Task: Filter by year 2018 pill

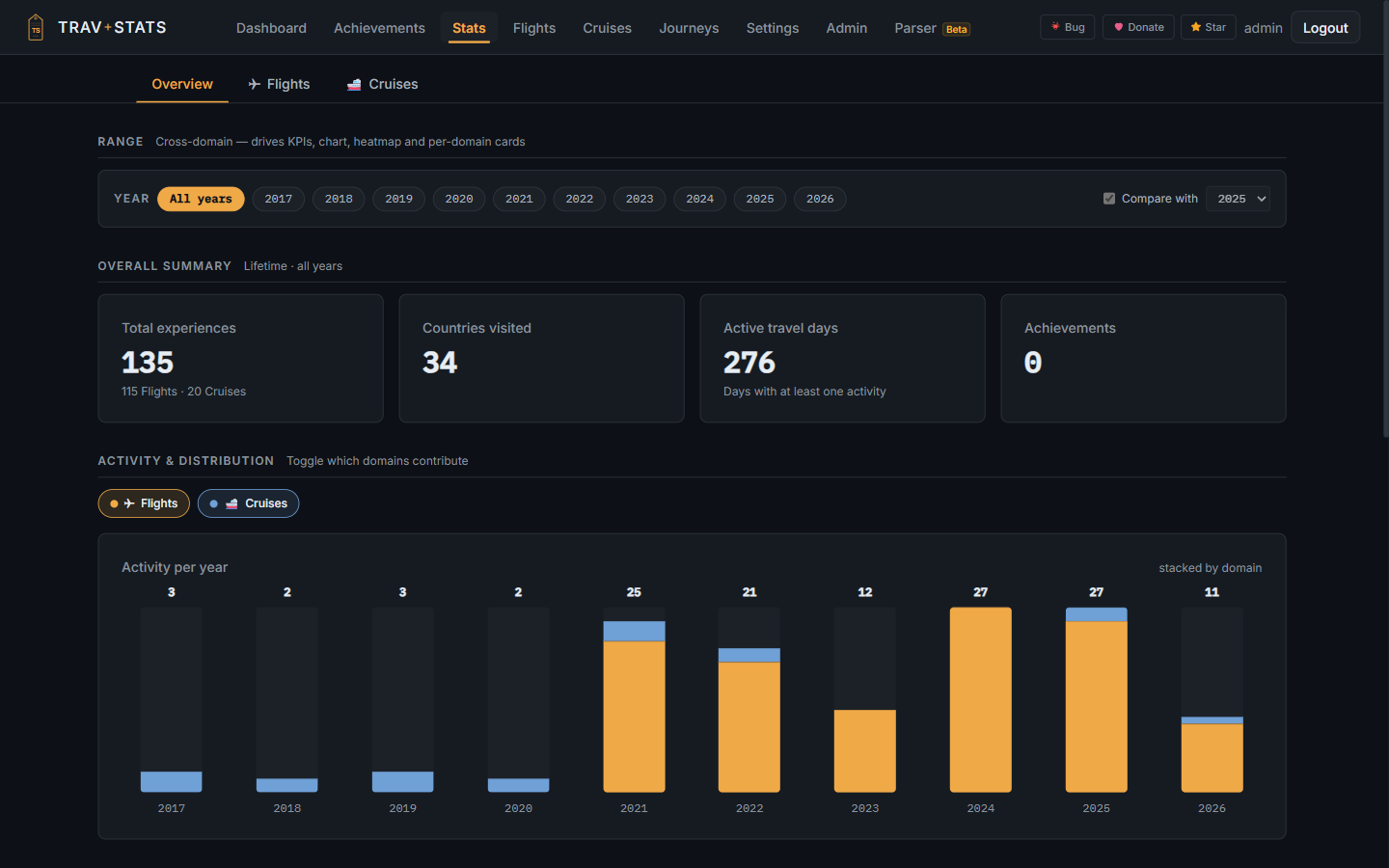Action: 339,199
